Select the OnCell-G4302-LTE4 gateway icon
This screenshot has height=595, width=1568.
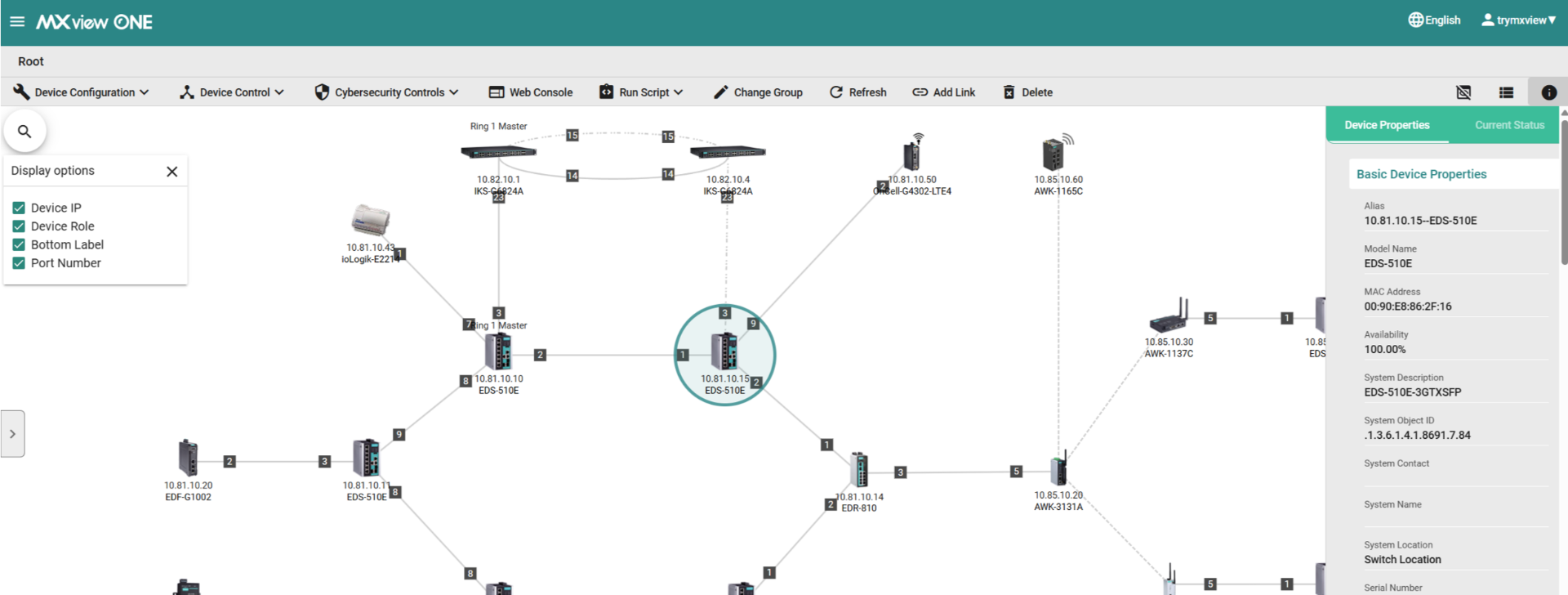coord(912,154)
